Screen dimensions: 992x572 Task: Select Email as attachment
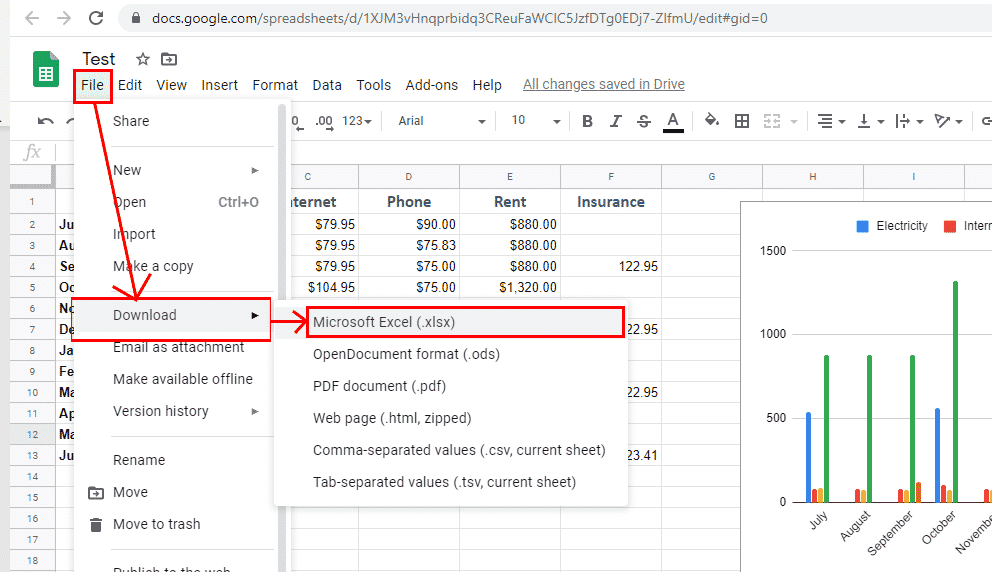[x=175, y=347]
